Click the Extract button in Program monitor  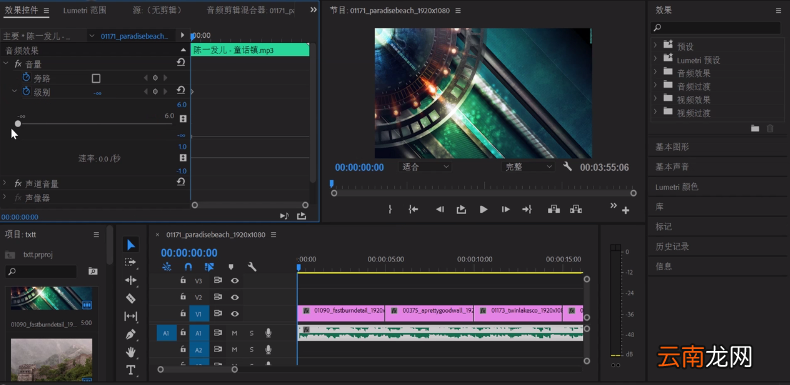coord(576,209)
